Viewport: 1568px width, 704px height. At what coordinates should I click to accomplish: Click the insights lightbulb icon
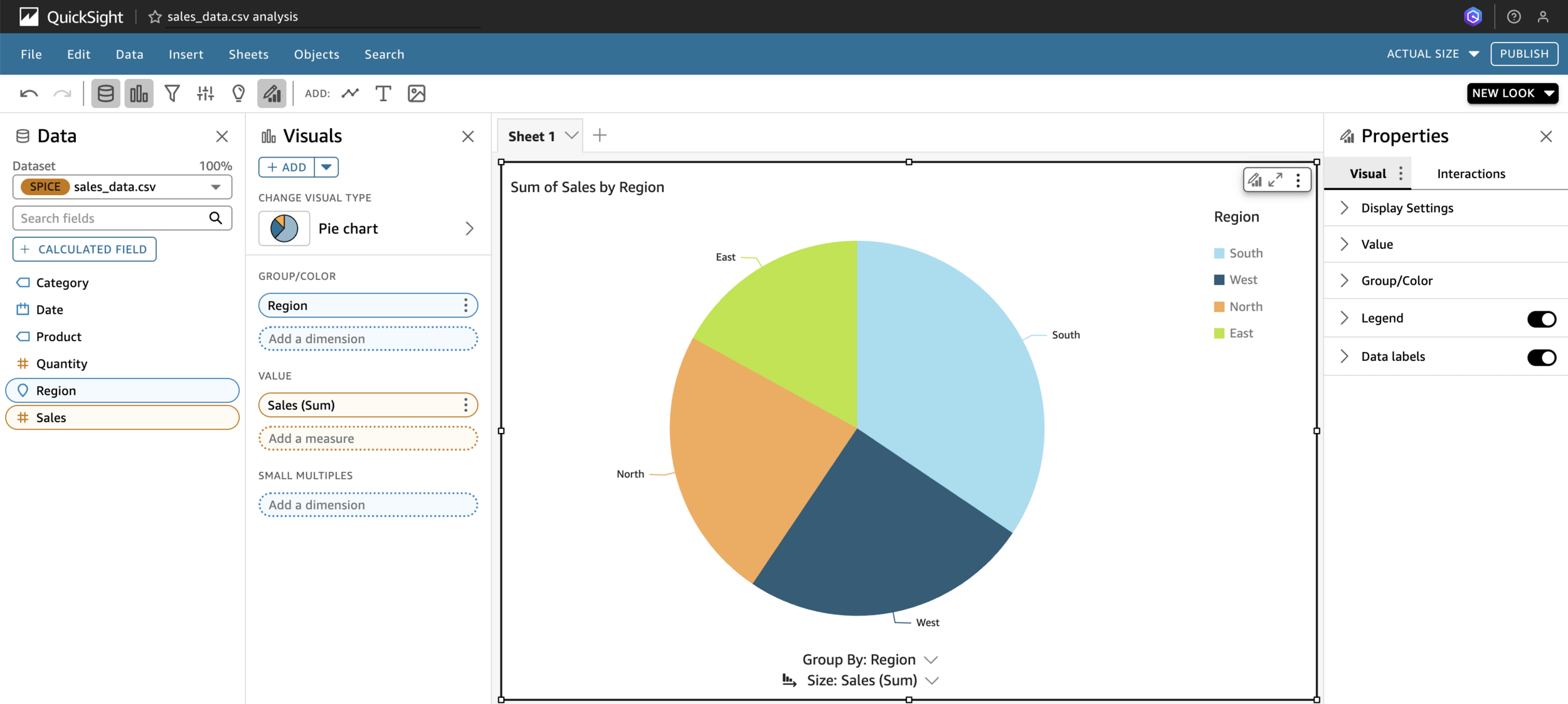click(x=238, y=93)
